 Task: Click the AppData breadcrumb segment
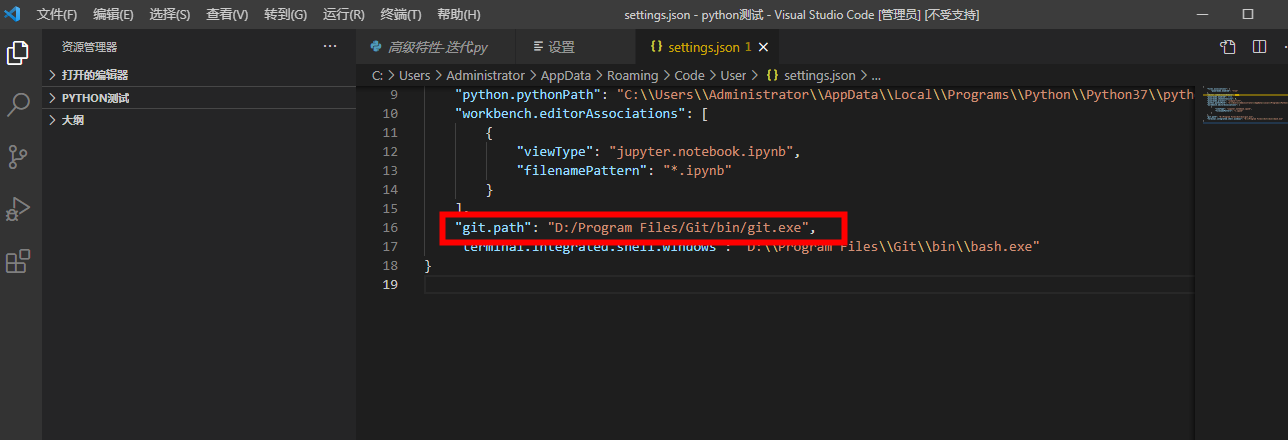pos(567,75)
